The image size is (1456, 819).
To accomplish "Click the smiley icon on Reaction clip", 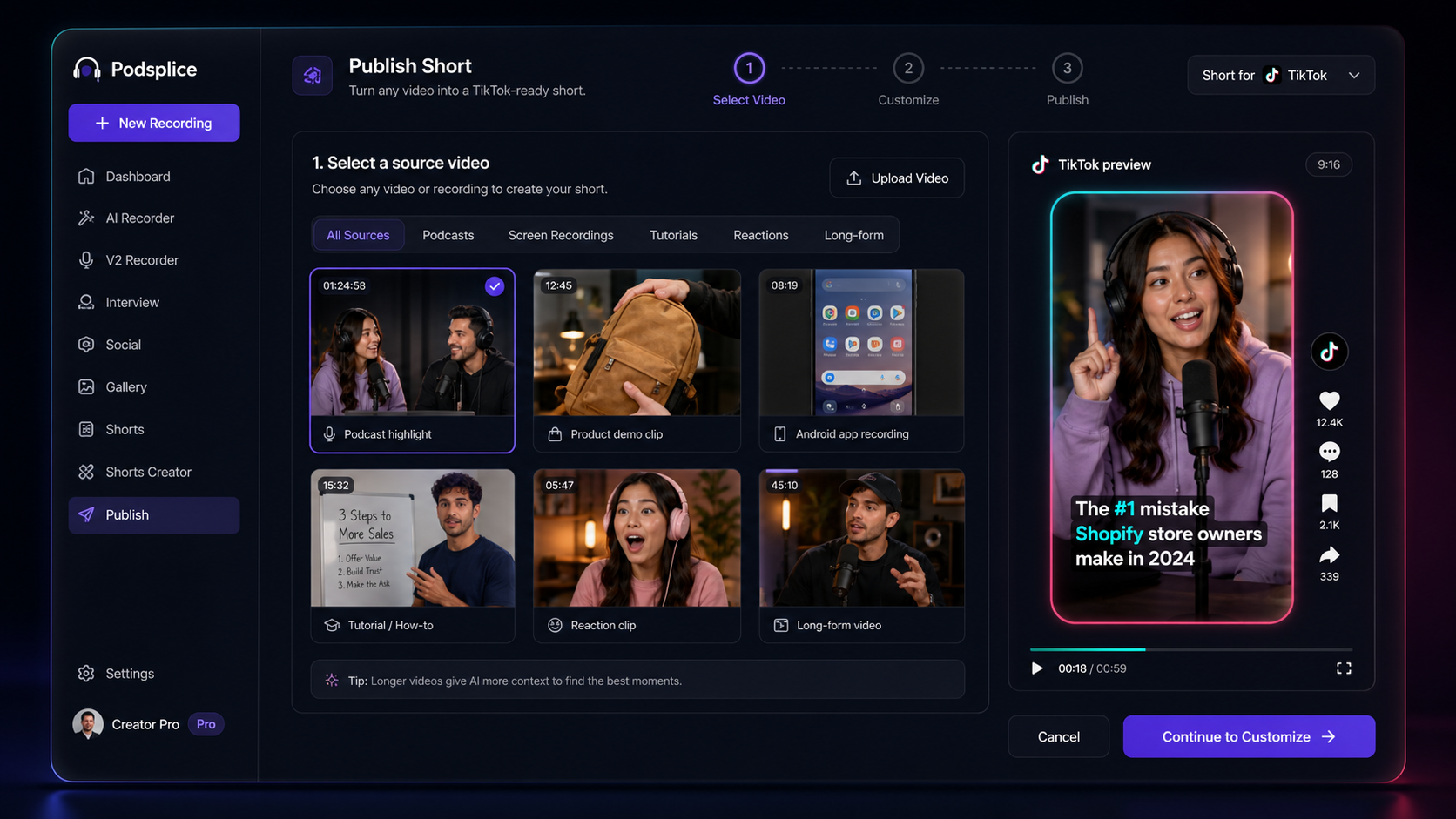I will pos(555,626).
